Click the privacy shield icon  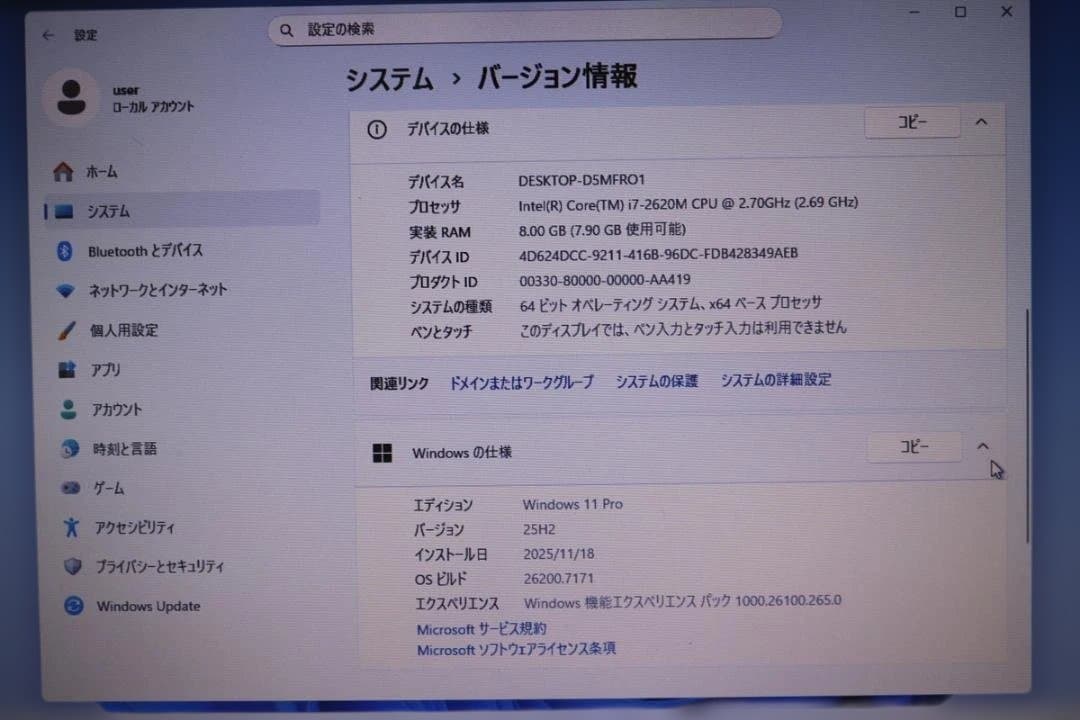pyautogui.click(x=72, y=566)
